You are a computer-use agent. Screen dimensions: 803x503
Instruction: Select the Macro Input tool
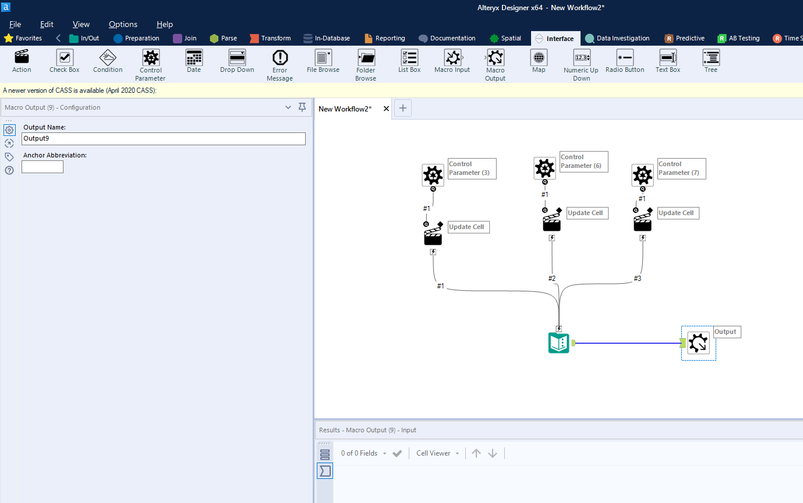point(452,61)
